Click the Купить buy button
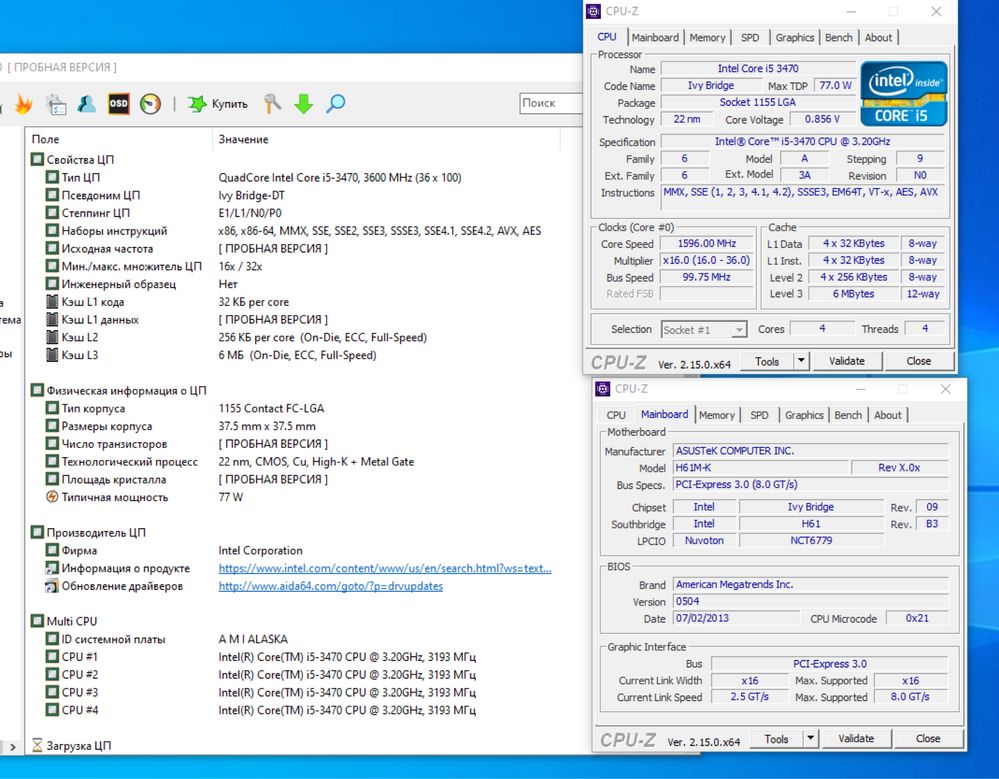Screen dimensions: 999x779 [217, 104]
